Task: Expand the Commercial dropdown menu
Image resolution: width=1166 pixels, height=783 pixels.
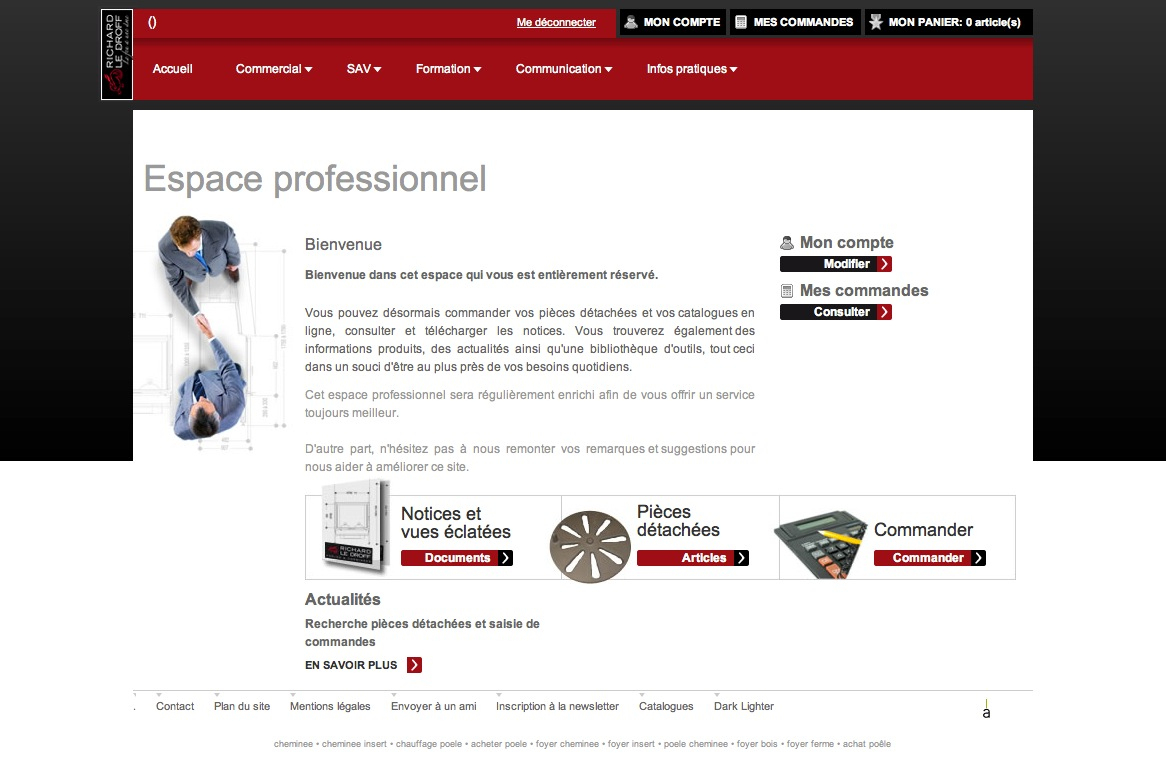Action: coord(273,69)
